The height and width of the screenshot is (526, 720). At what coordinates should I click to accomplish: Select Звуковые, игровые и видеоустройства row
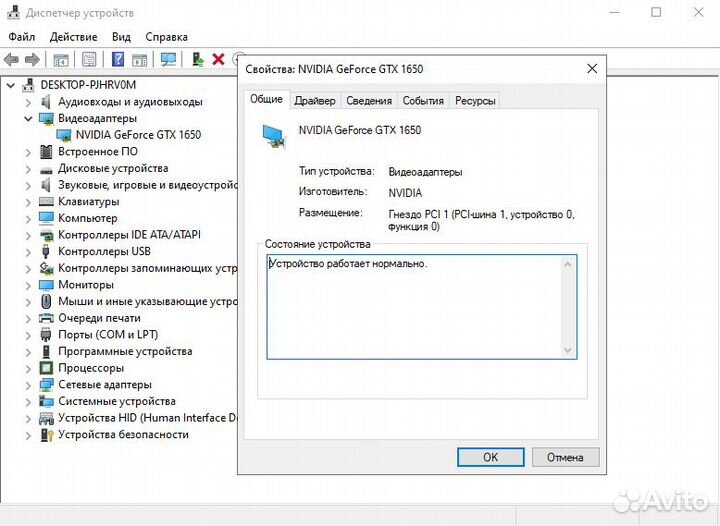point(148,185)
